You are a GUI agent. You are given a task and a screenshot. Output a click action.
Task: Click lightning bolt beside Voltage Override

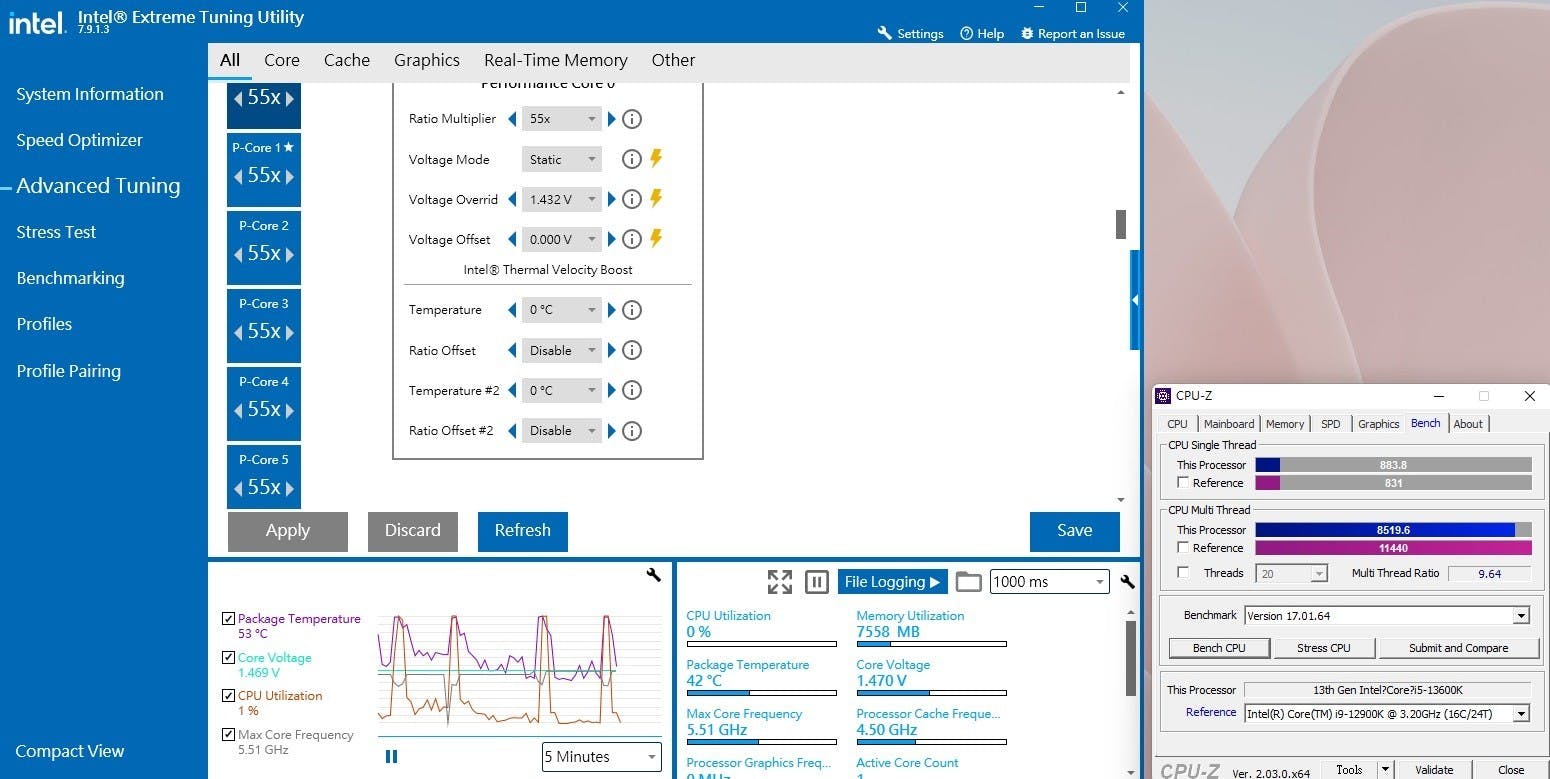(x=656, y=198)
